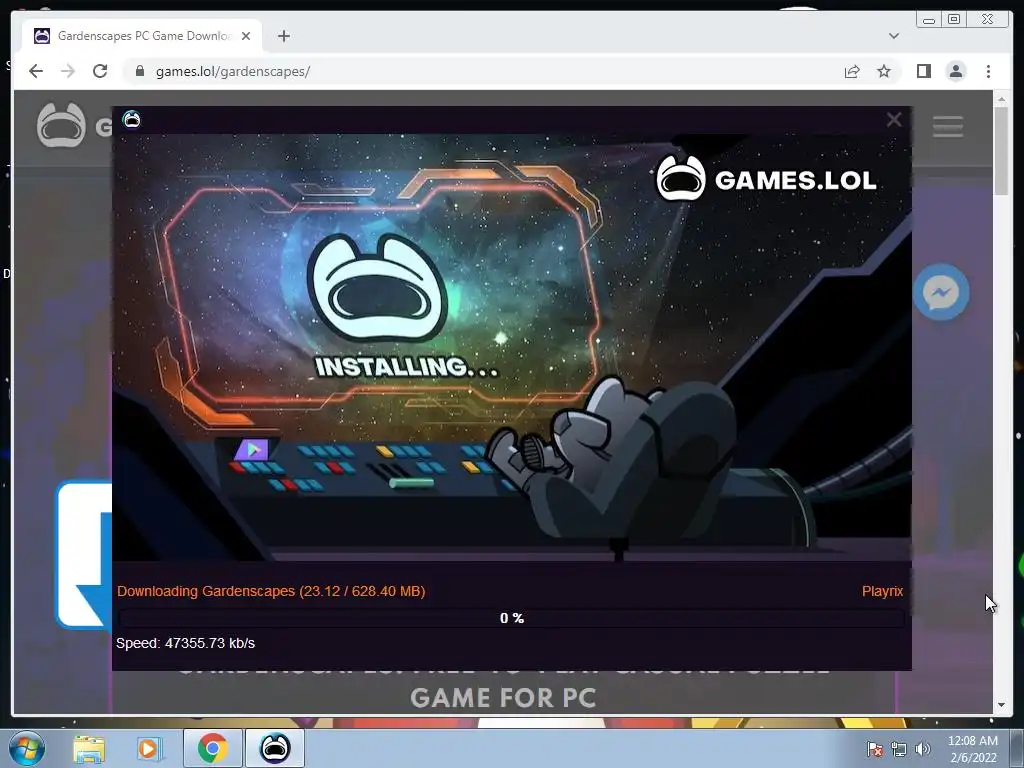Open the Messenger chat bubble
This screenshot has height=768, width=1024.
941,292
